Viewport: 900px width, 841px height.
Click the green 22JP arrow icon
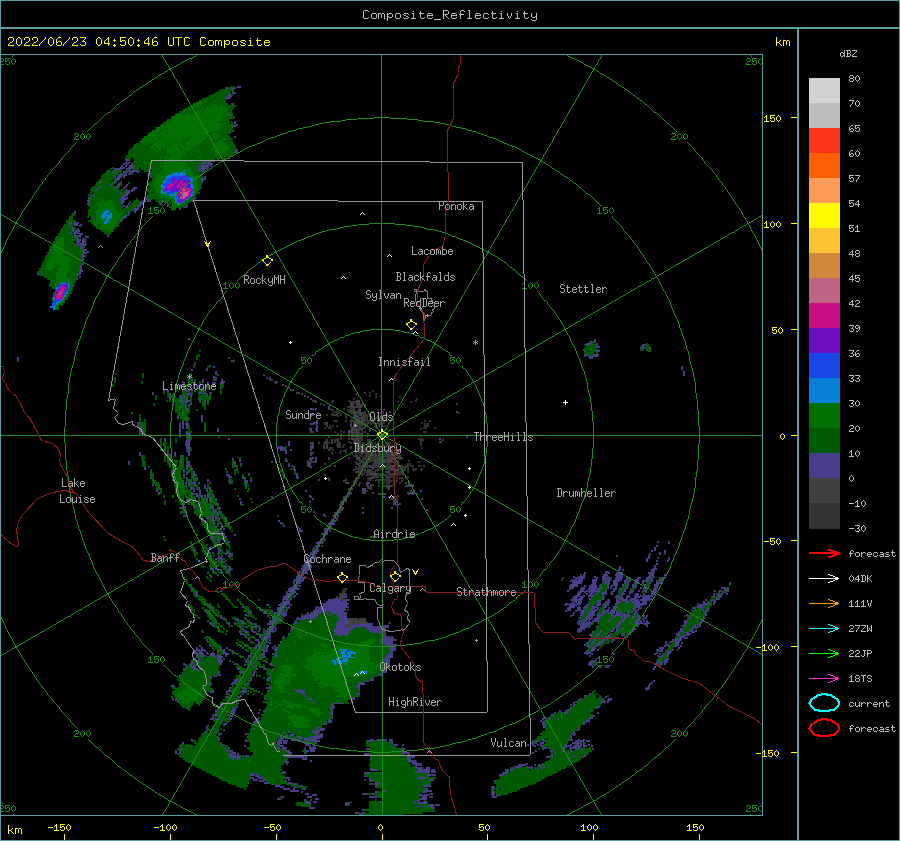pos(824,653)
